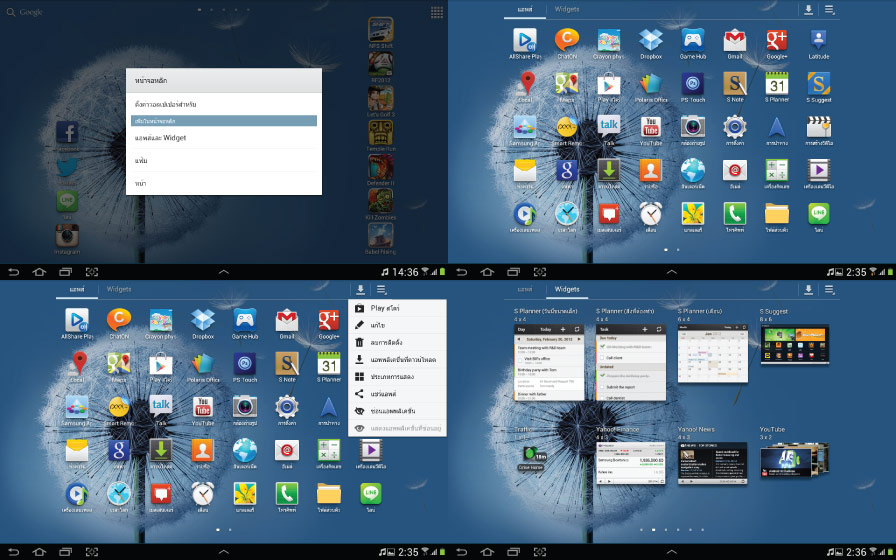The image size is (896, 560).
Task: Open Game Hub in the bottom-left app drawer
Action: (x=245, y=320)
